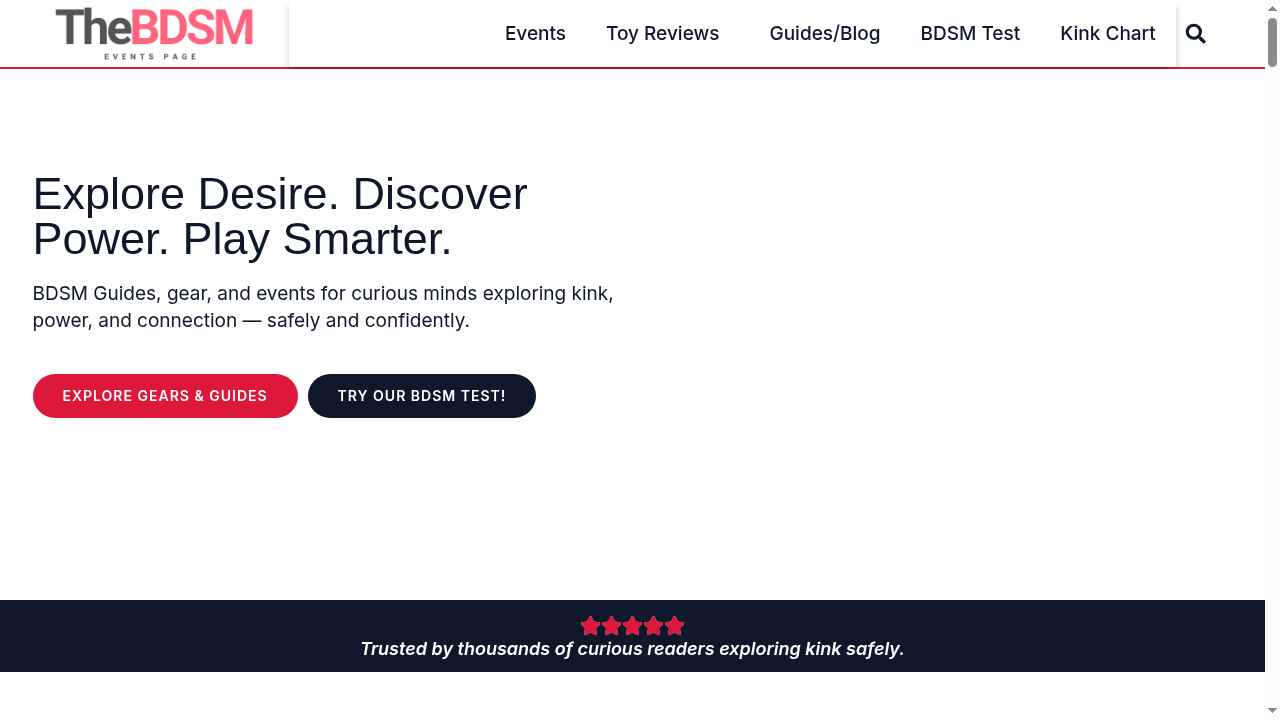Click the 'Explore Desire. Discover Power' headline
The height and width of the screenshot is (720, 1280).
280,217
